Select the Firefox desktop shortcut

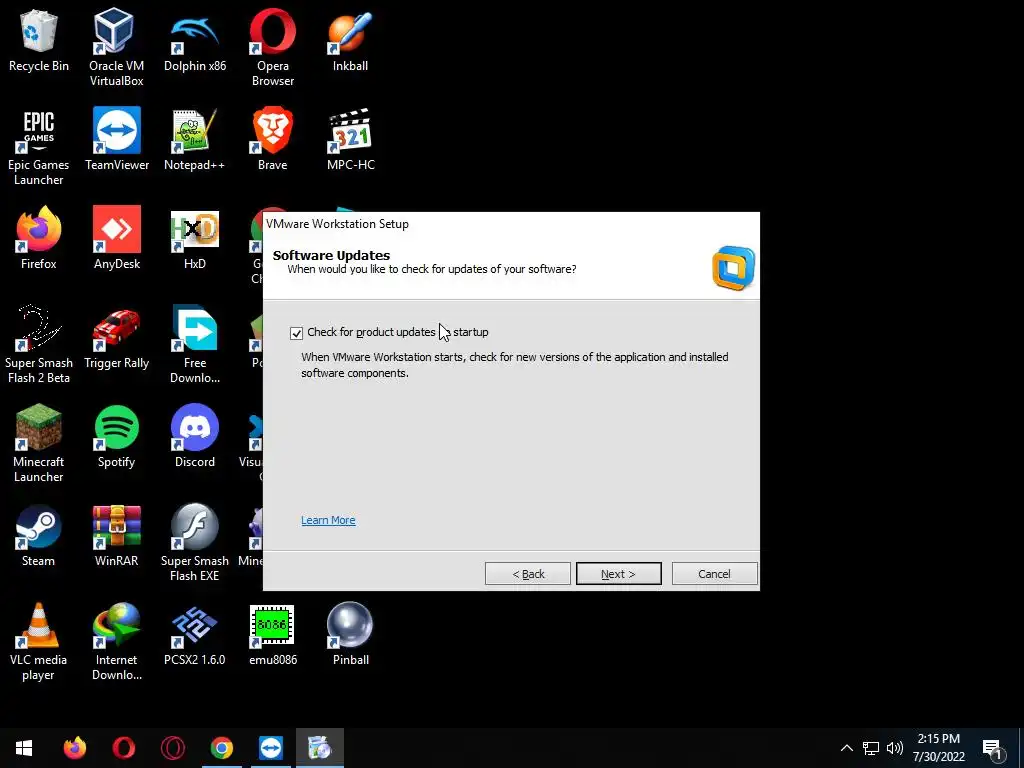click(x=39, y=239)
